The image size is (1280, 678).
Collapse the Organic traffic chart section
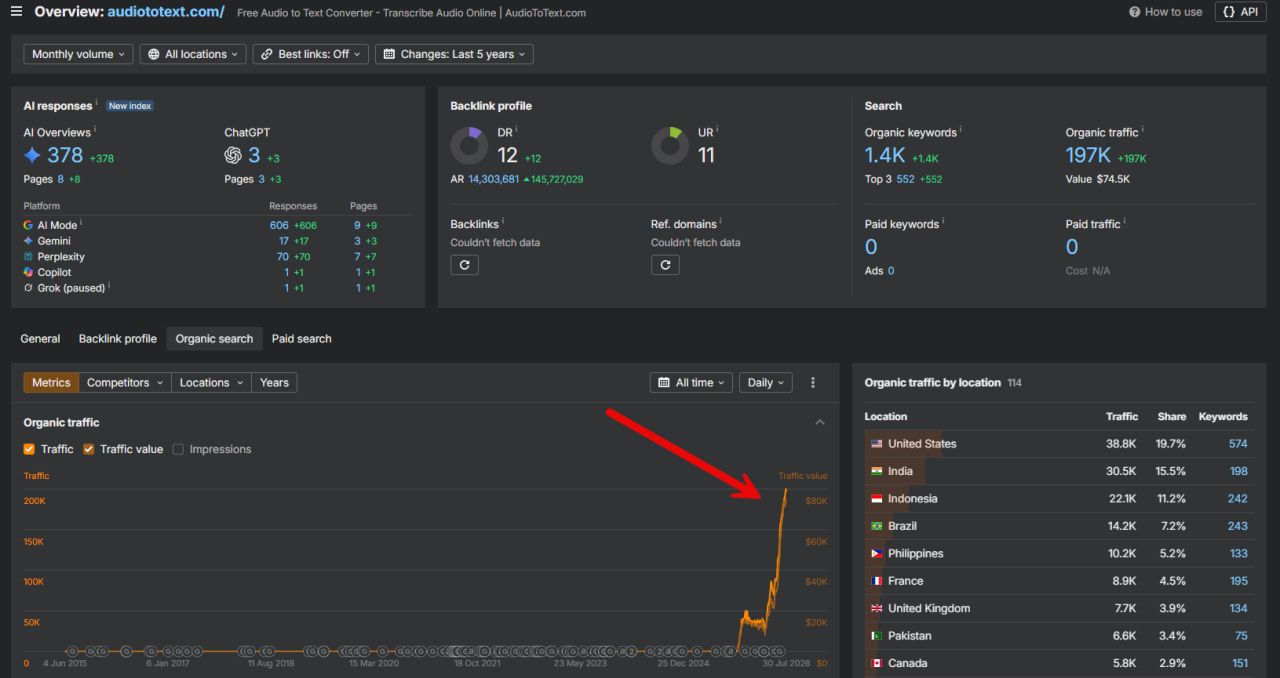[x=820, y=423]
